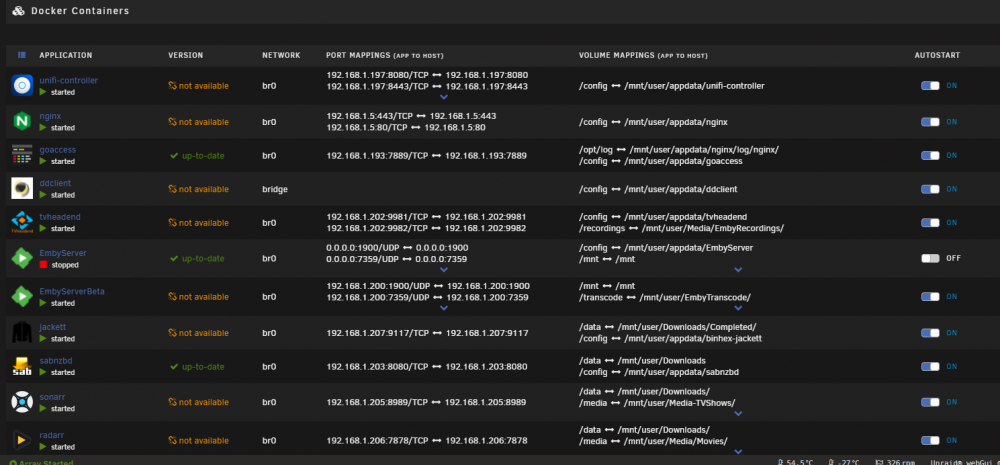1000x465 pixels.
Task: Expand unifi-controller port mappings chevron
Action: 445,97
